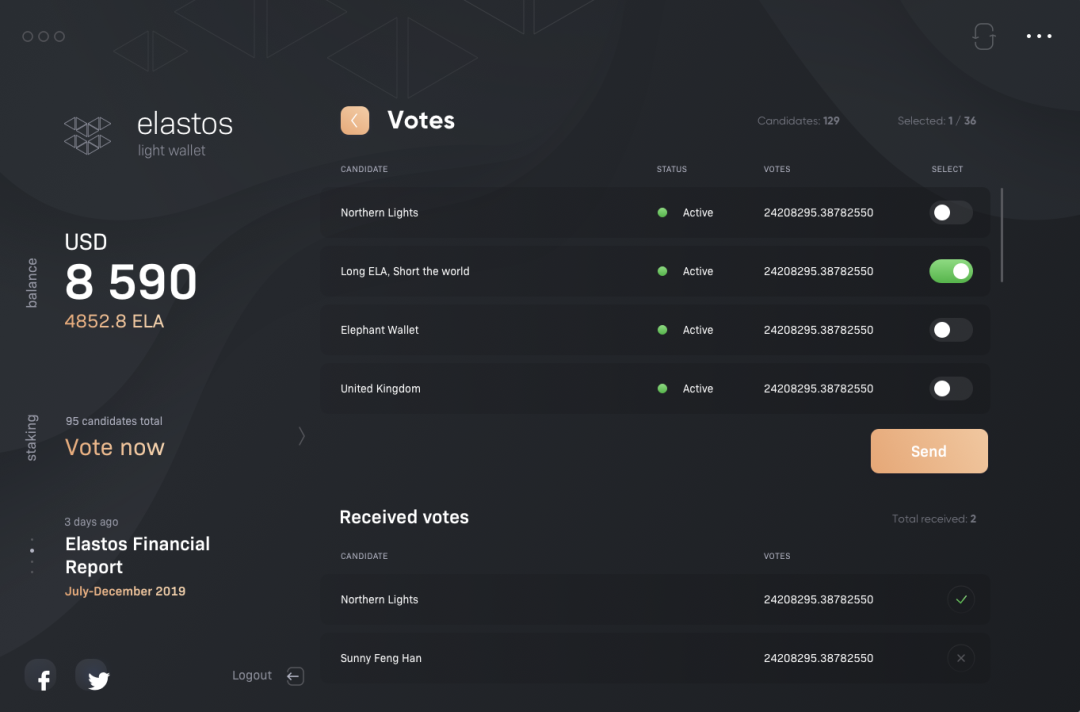Toggle the United Kingdom candidate selection
1080x712 pixels.
click(x=951, y=388)
